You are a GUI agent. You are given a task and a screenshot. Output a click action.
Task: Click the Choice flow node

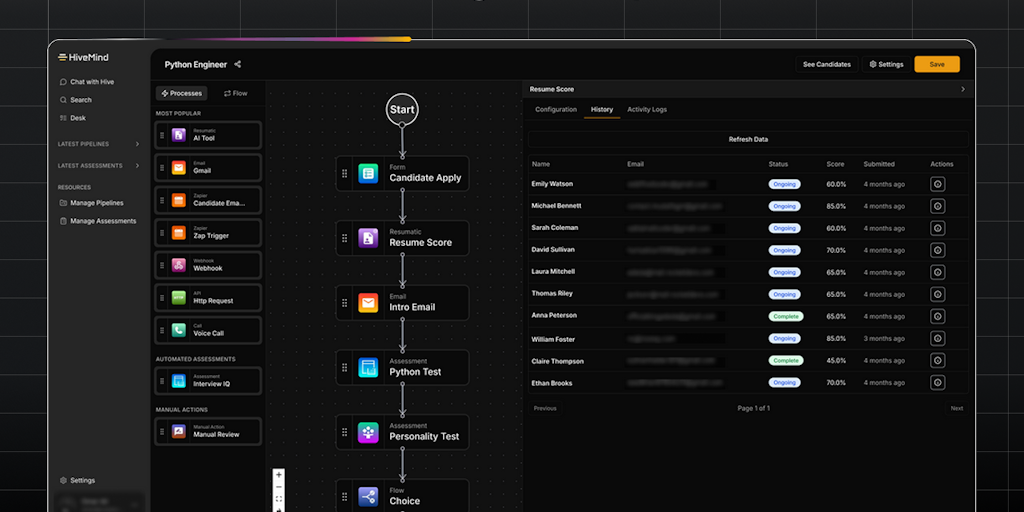click(402, 496)
